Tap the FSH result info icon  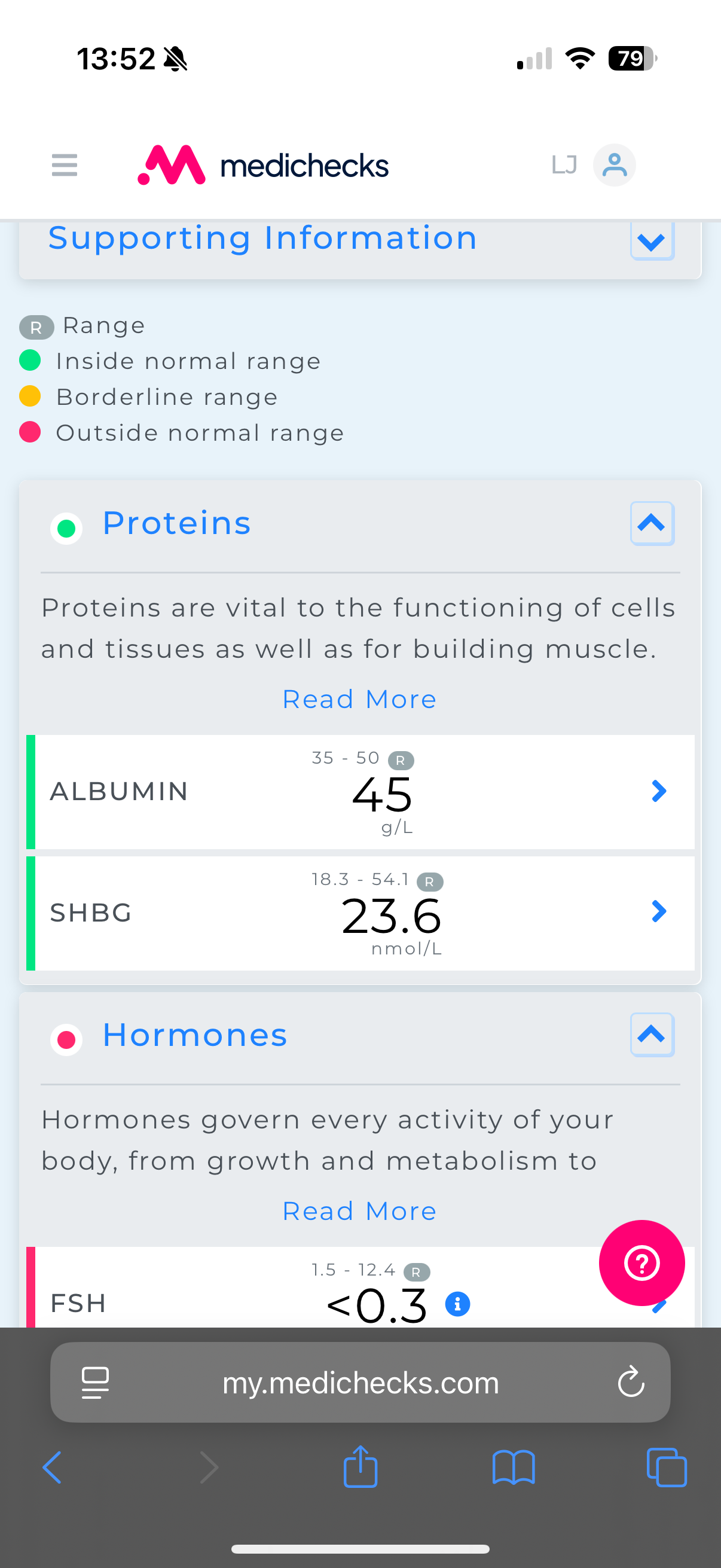[457, 1304]
